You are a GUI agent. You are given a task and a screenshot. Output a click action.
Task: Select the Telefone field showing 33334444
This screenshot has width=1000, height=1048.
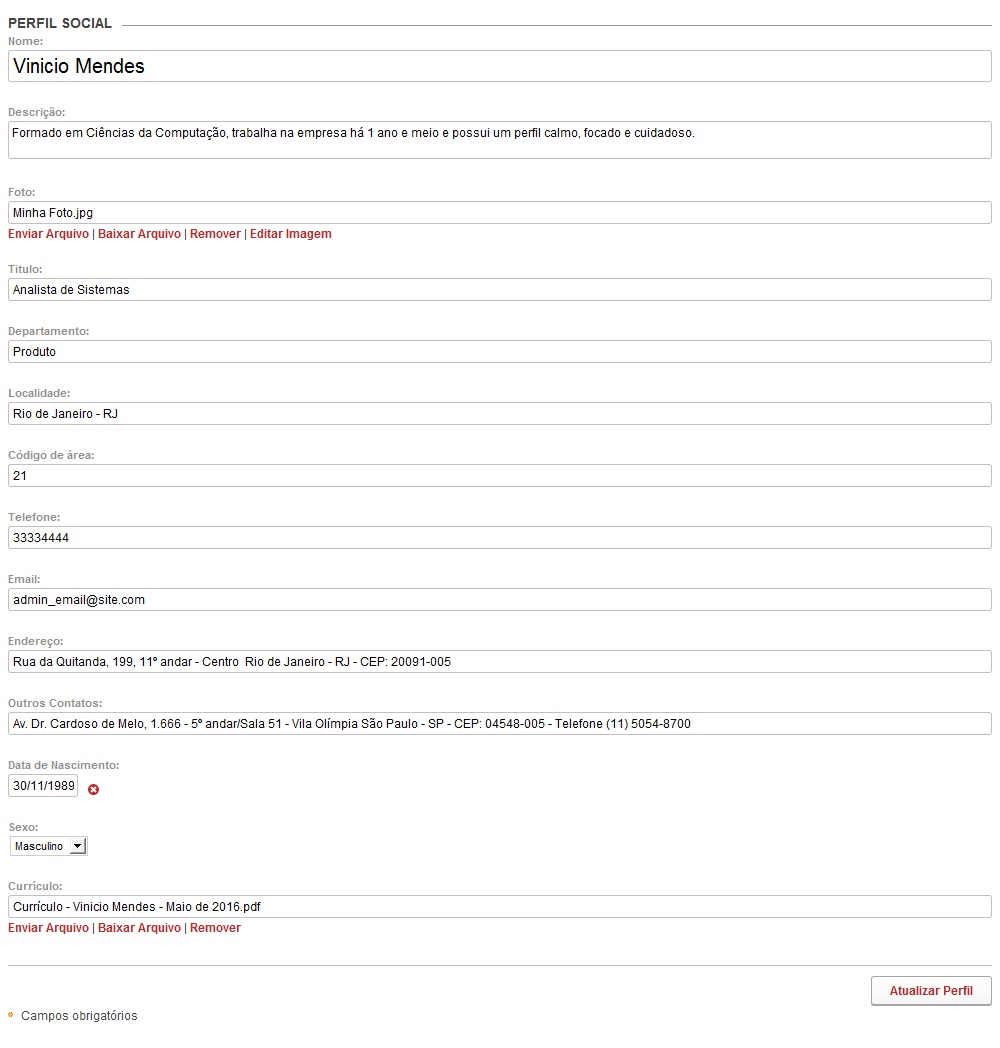(500, 537)
